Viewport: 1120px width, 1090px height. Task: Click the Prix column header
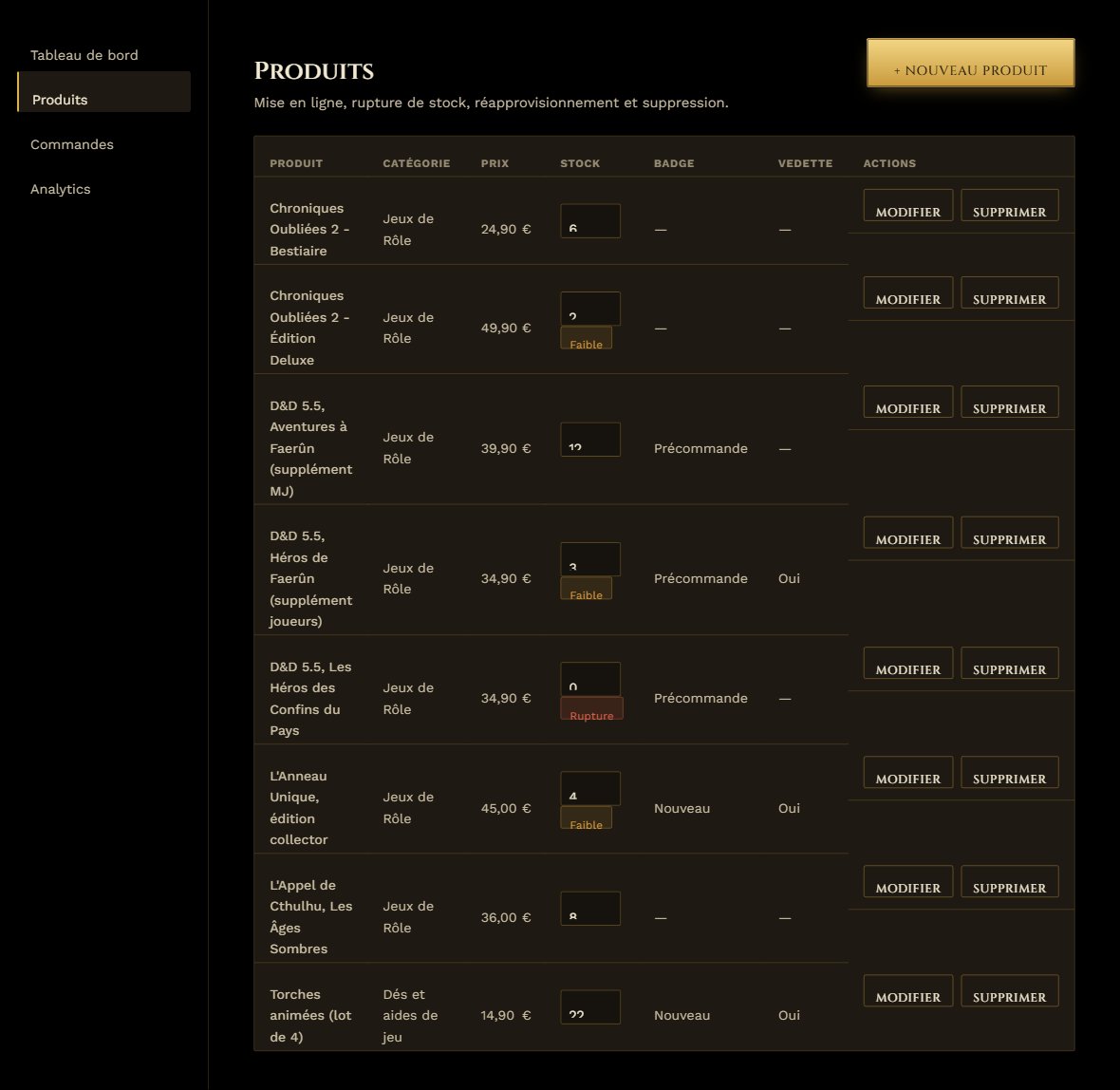[495, 163]
